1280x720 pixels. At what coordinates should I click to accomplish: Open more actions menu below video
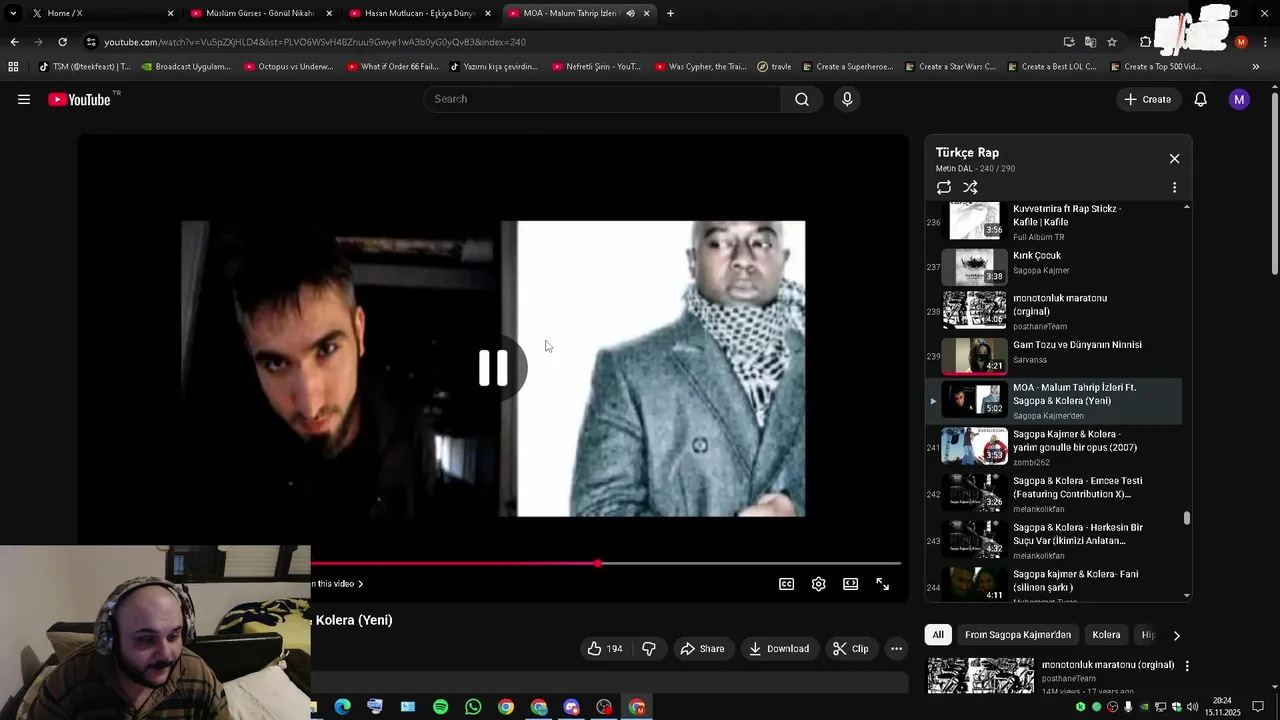coord(897,649)
